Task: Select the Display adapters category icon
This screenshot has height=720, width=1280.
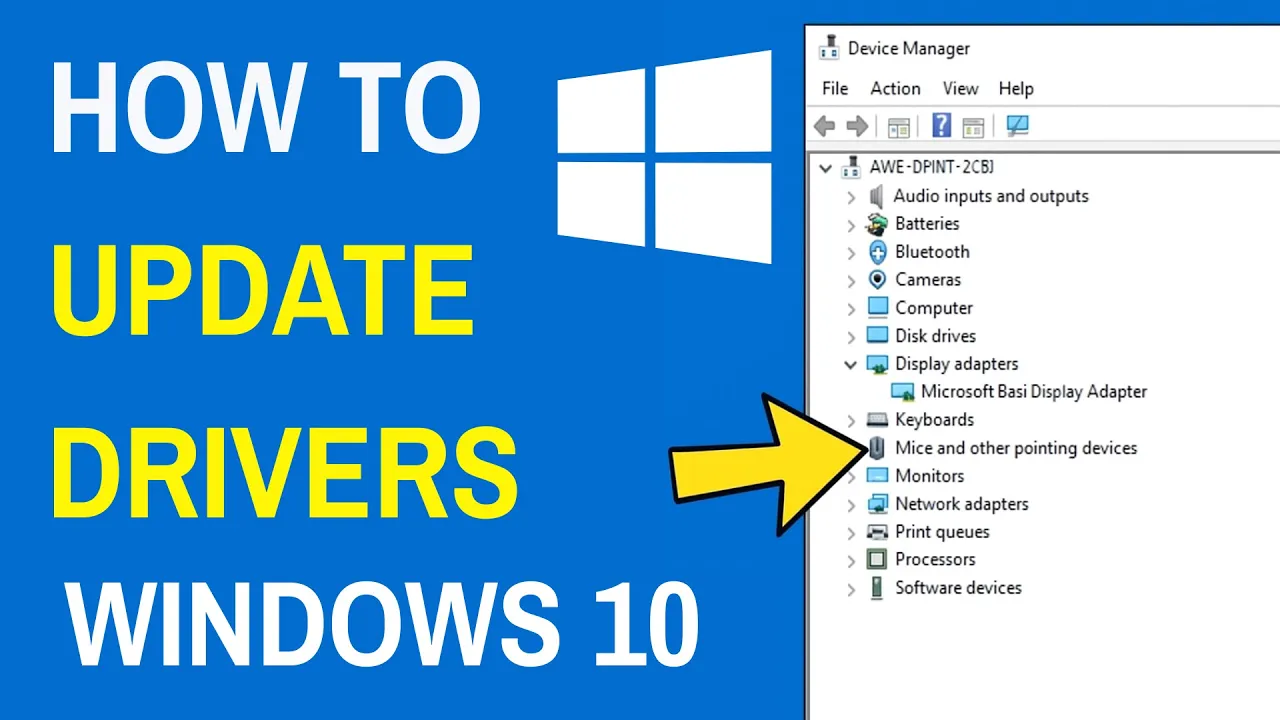Action: tap(876, 364)
